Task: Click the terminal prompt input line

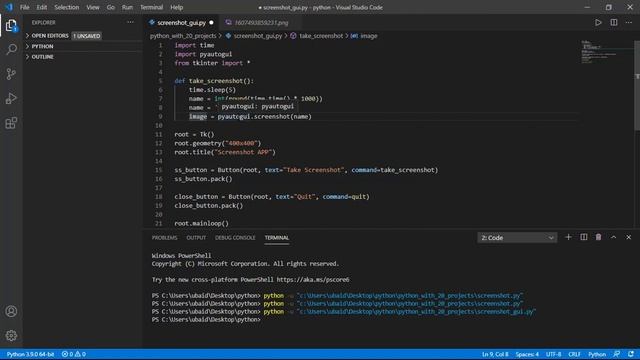Action: click(x=206, y=320)
